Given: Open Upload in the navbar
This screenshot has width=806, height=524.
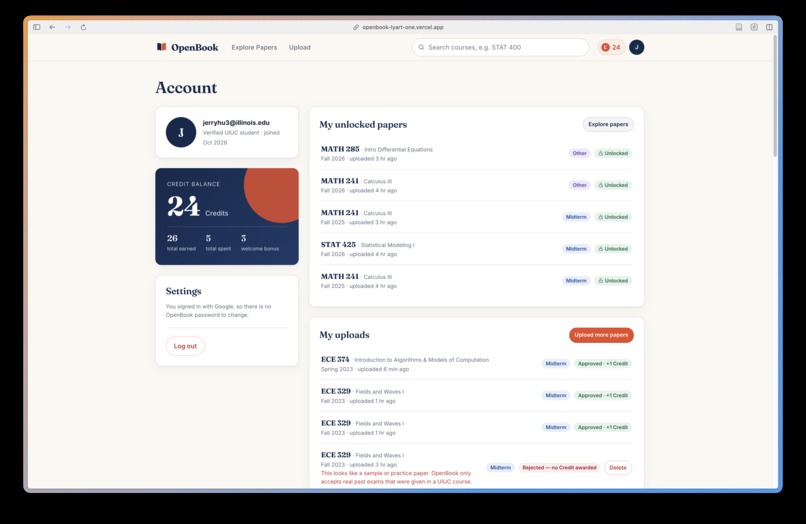Looking at the screenshot, I should tap(299, 47).
